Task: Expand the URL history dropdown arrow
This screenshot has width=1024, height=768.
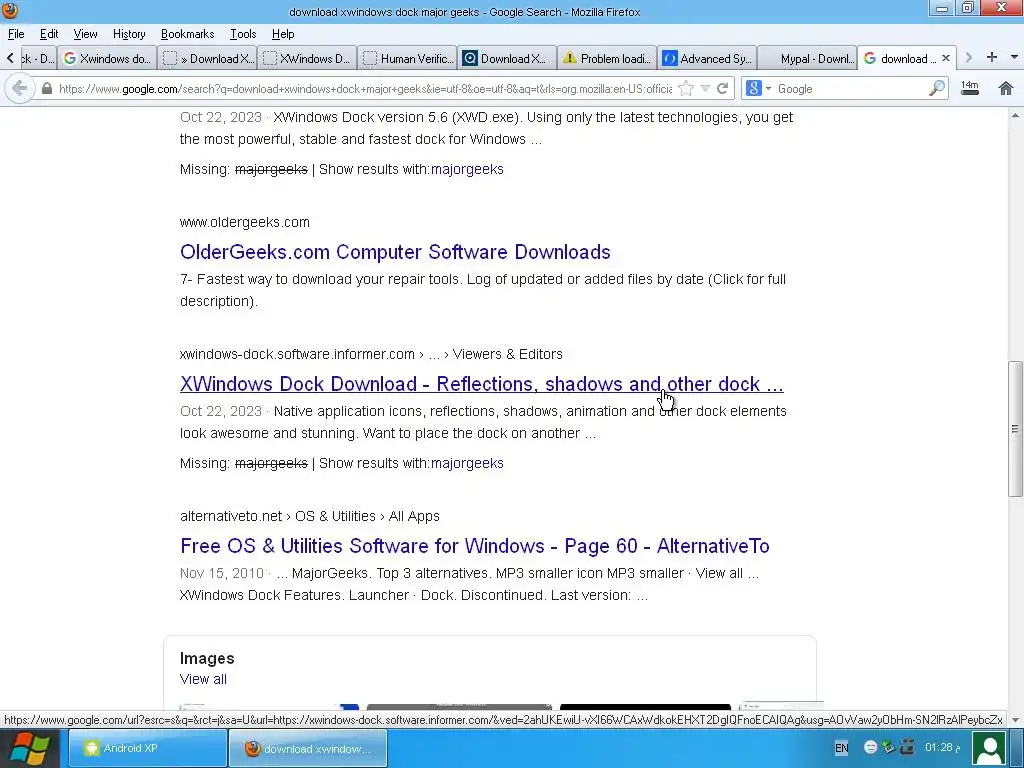Action: (705, 89)
